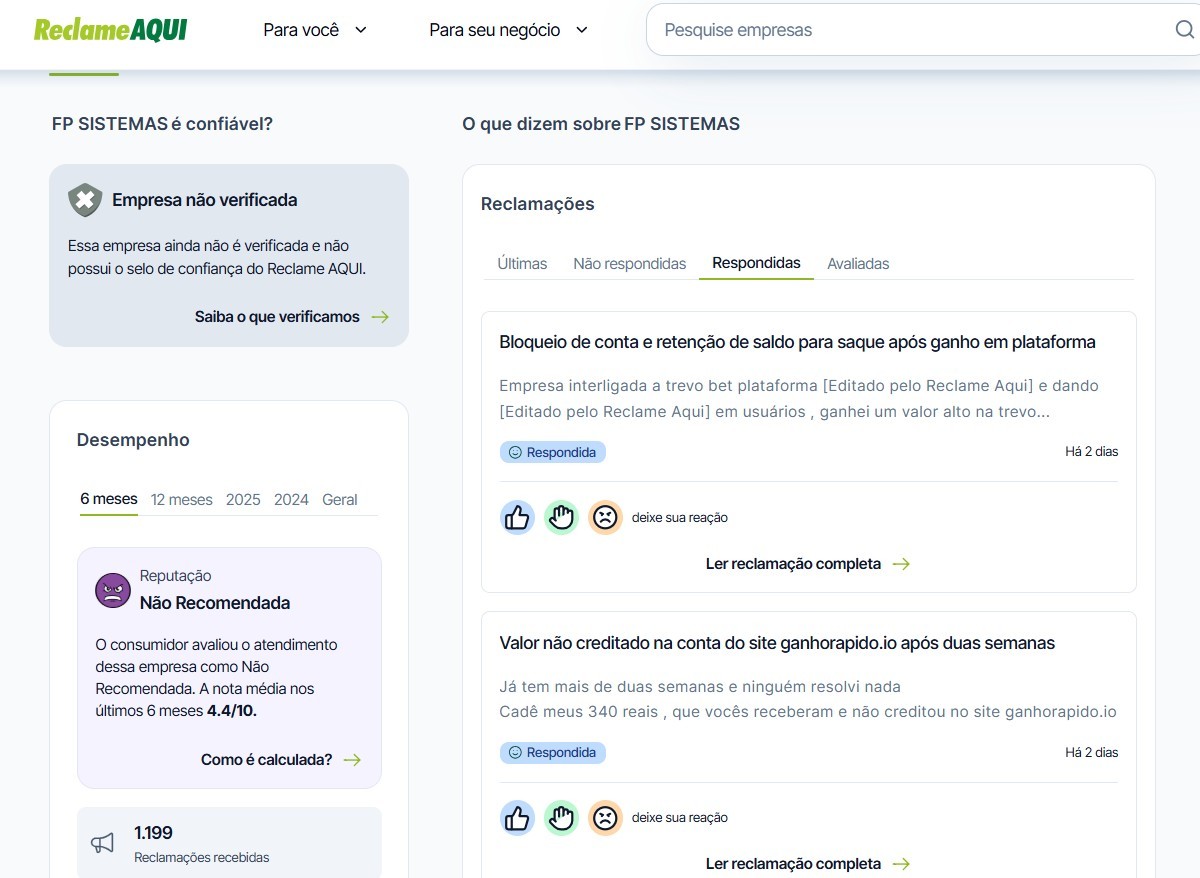Switch performance period to 2025
This screenshot has width=1200, height=878.
coord(243,500)
